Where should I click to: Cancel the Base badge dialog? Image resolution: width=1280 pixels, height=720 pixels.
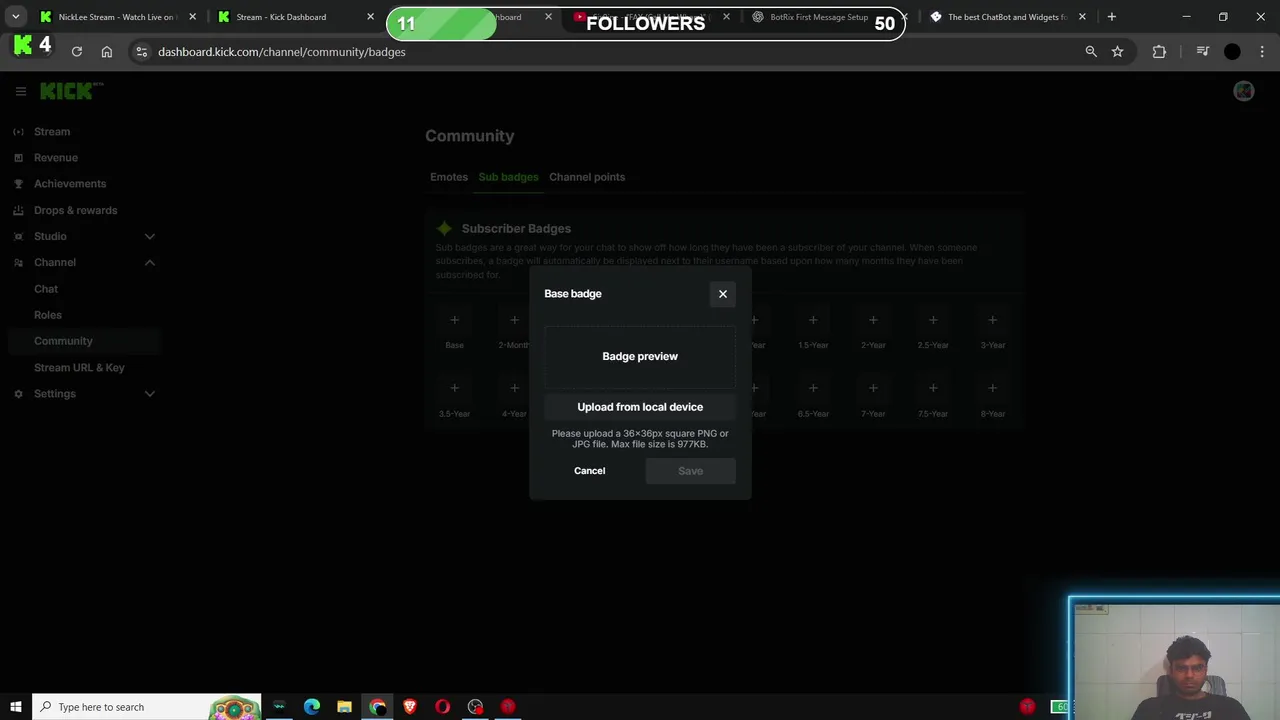[x=589, y=471]
